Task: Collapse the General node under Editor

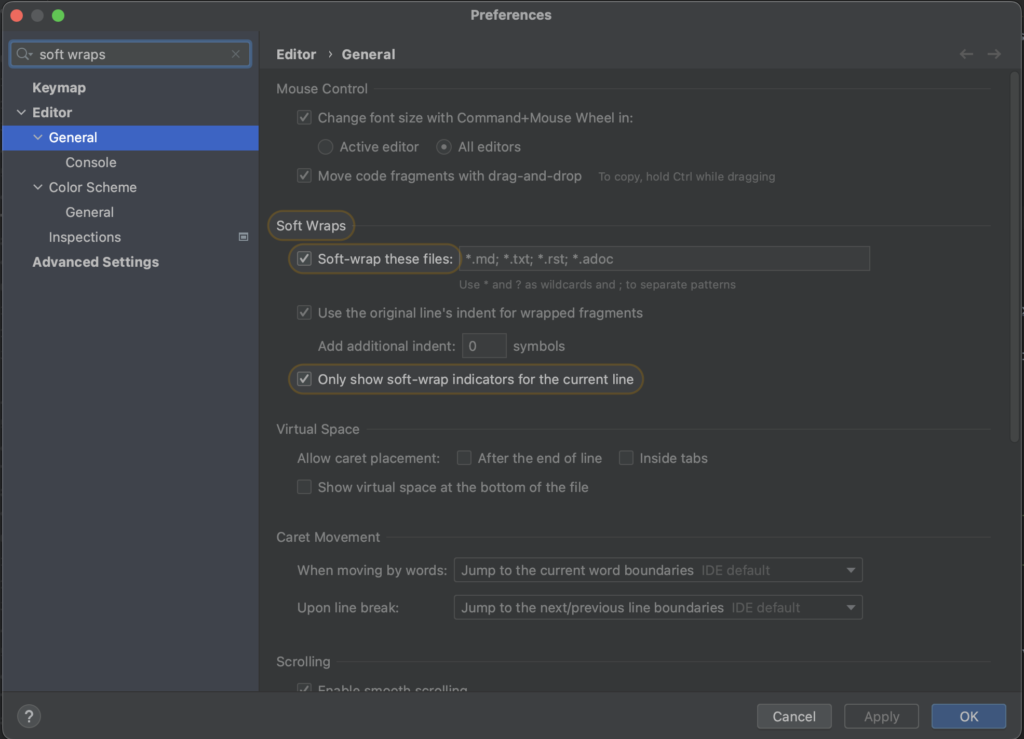Action: (37, 137)
